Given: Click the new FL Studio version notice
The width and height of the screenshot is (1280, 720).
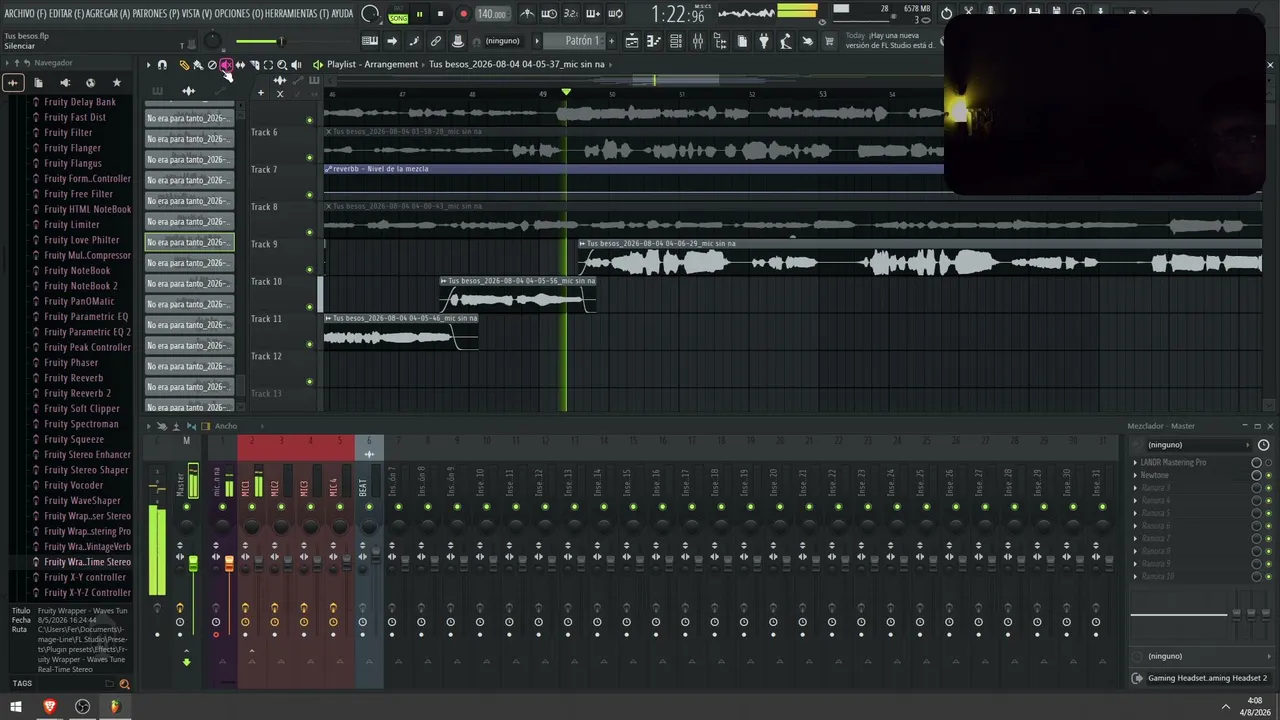Looking at the screenshot, I should pos(890,40).
